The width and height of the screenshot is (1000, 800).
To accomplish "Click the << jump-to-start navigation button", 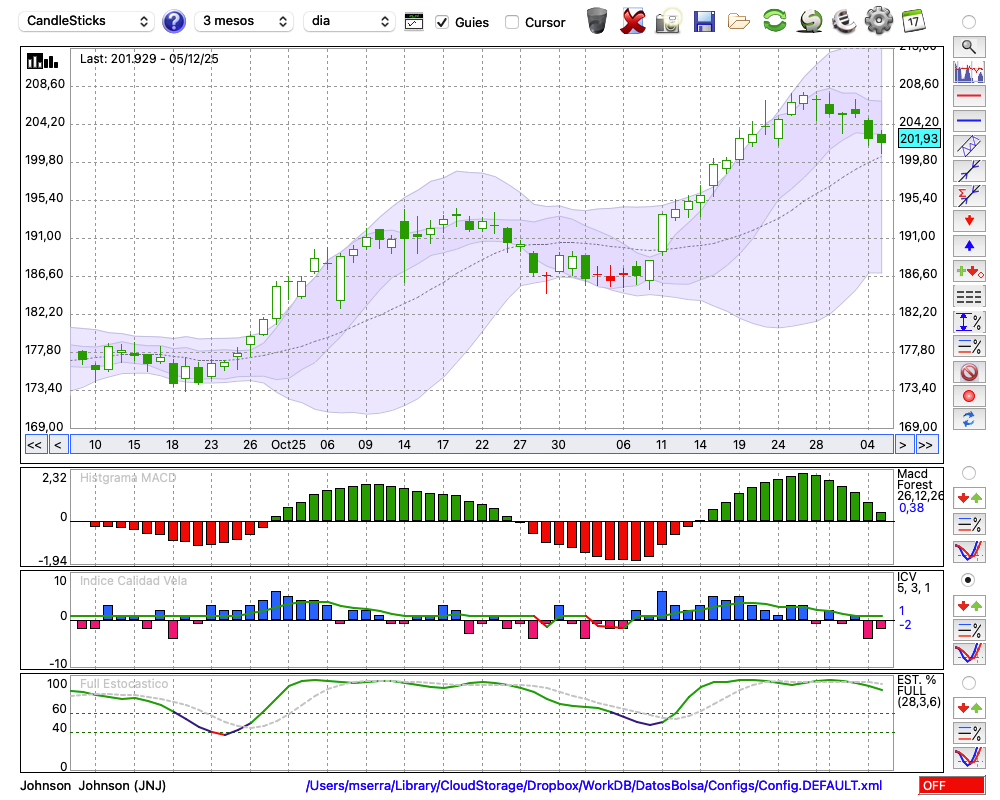I will click(34, 445).
